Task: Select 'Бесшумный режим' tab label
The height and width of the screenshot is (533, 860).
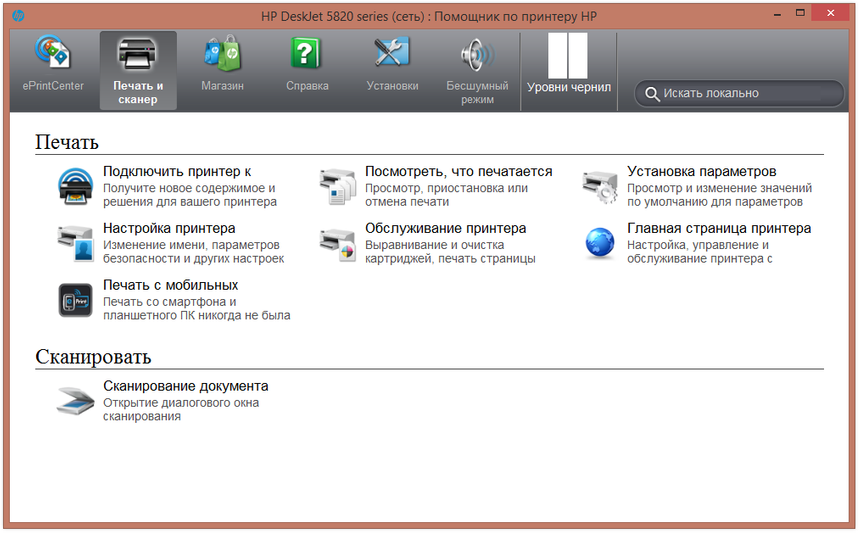Action: pyautogui.click(x=477, y=93)
